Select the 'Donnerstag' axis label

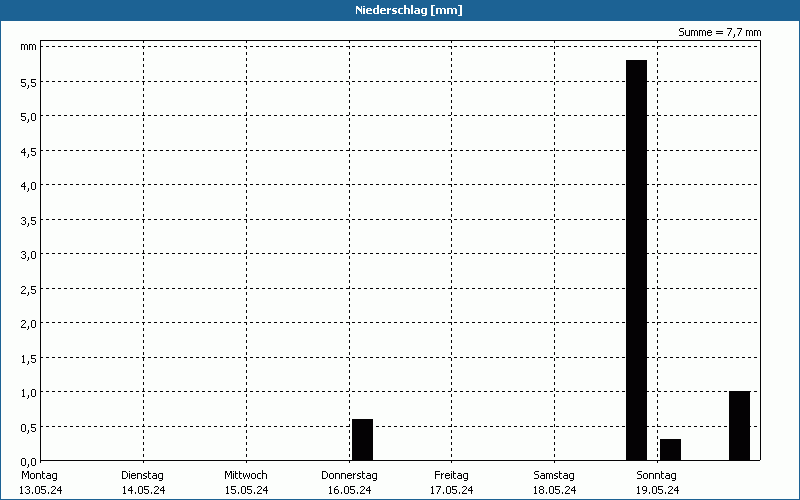(x=349, y=475)
